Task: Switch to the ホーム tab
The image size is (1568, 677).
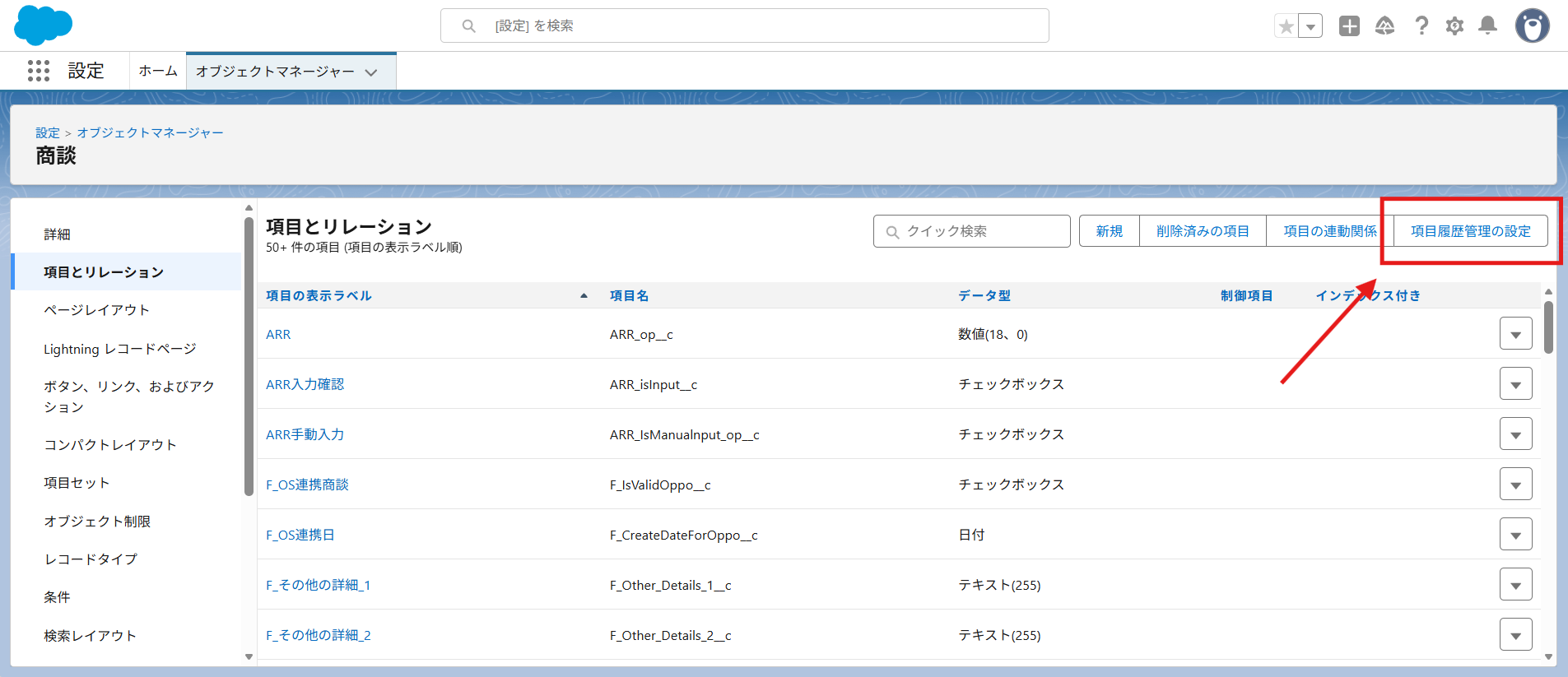Action: [158, 71]
